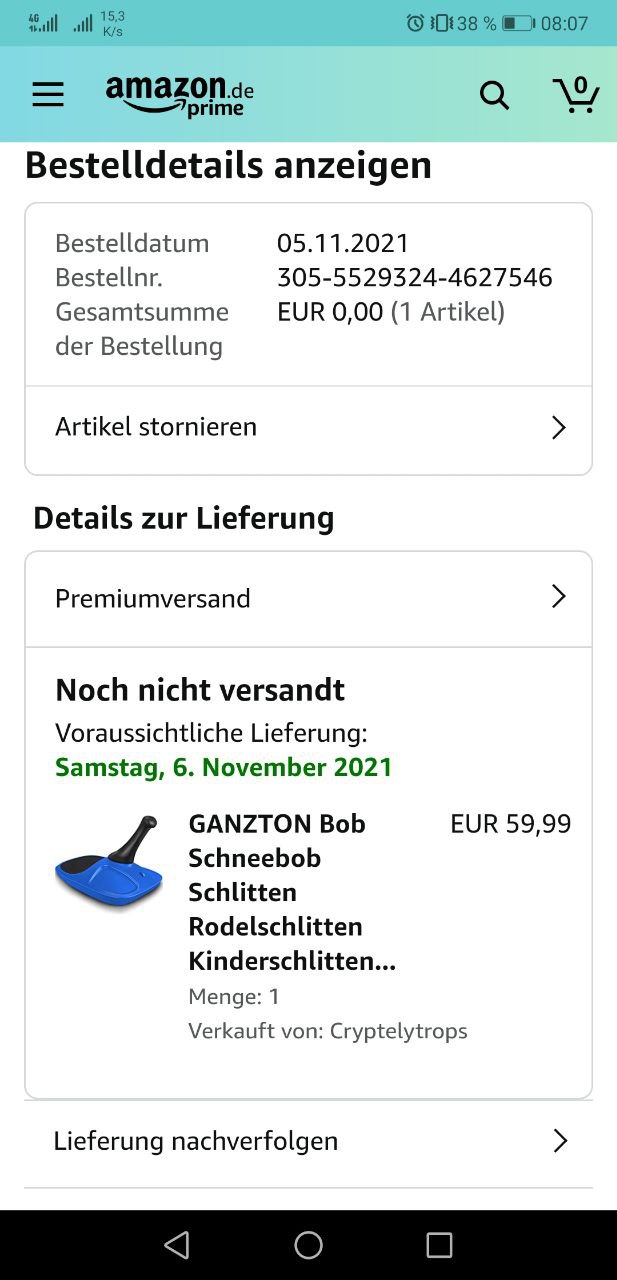Open recent apps square button
This screenshot has width=617, height=1280.
pyautogui.click(x=439, y=1245)
